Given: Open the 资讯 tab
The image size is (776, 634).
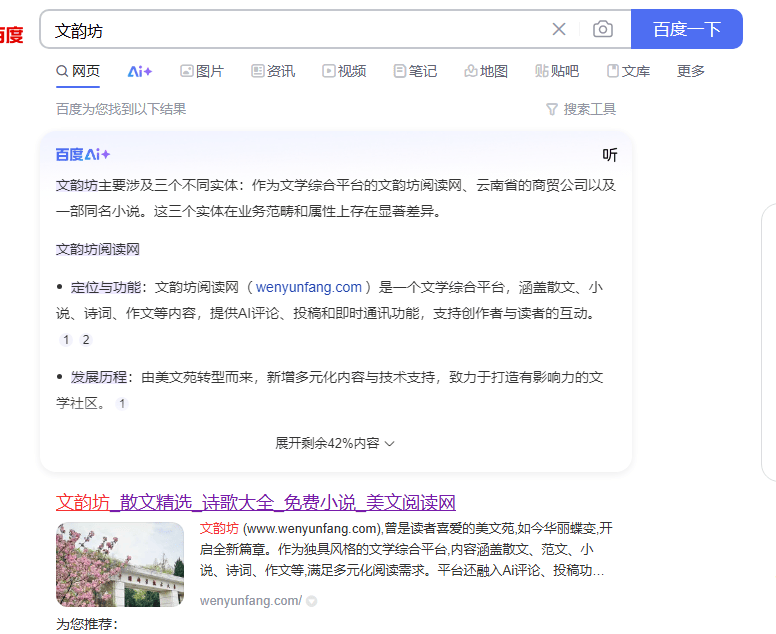Looking at the screenshot, I should click(273, 71).
